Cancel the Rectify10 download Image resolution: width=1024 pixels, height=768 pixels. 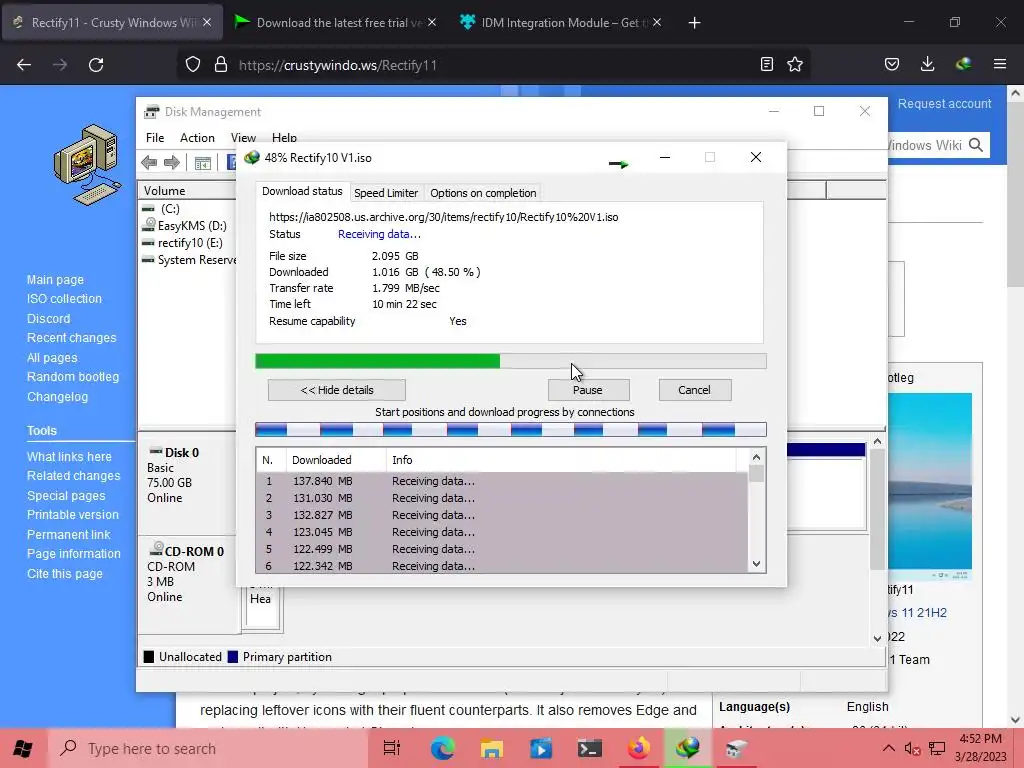695,390
